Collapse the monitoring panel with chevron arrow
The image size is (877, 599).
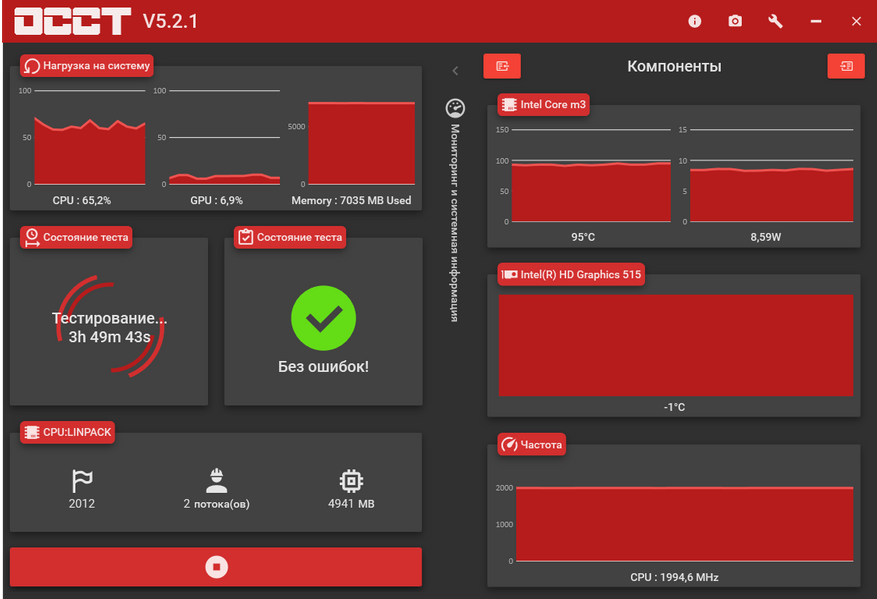[455, 70]
